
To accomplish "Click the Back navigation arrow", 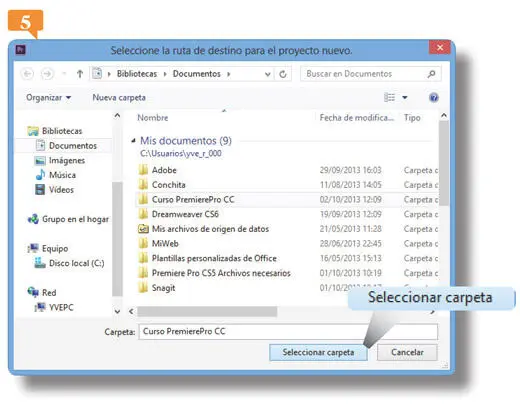I will tap(28, 74).
